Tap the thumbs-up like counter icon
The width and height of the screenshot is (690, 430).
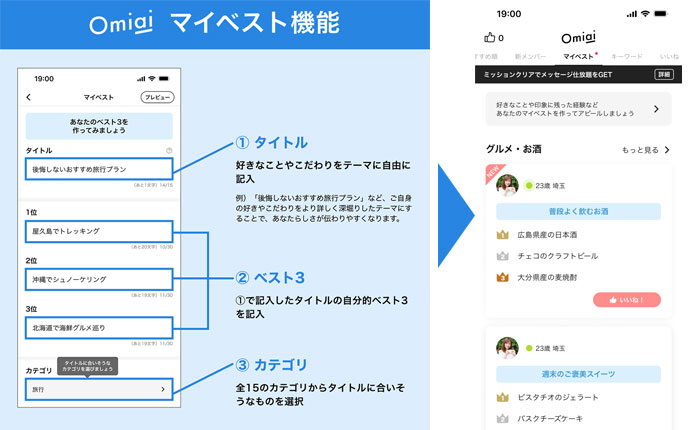click(489, 37)
